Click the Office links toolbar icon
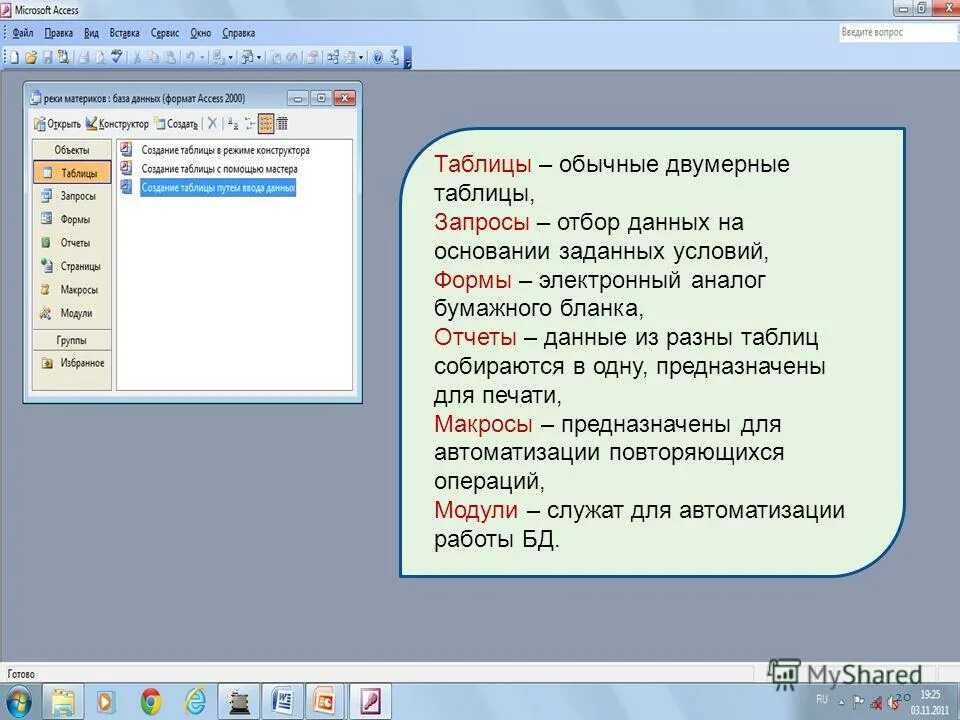 tap(217, 57)
